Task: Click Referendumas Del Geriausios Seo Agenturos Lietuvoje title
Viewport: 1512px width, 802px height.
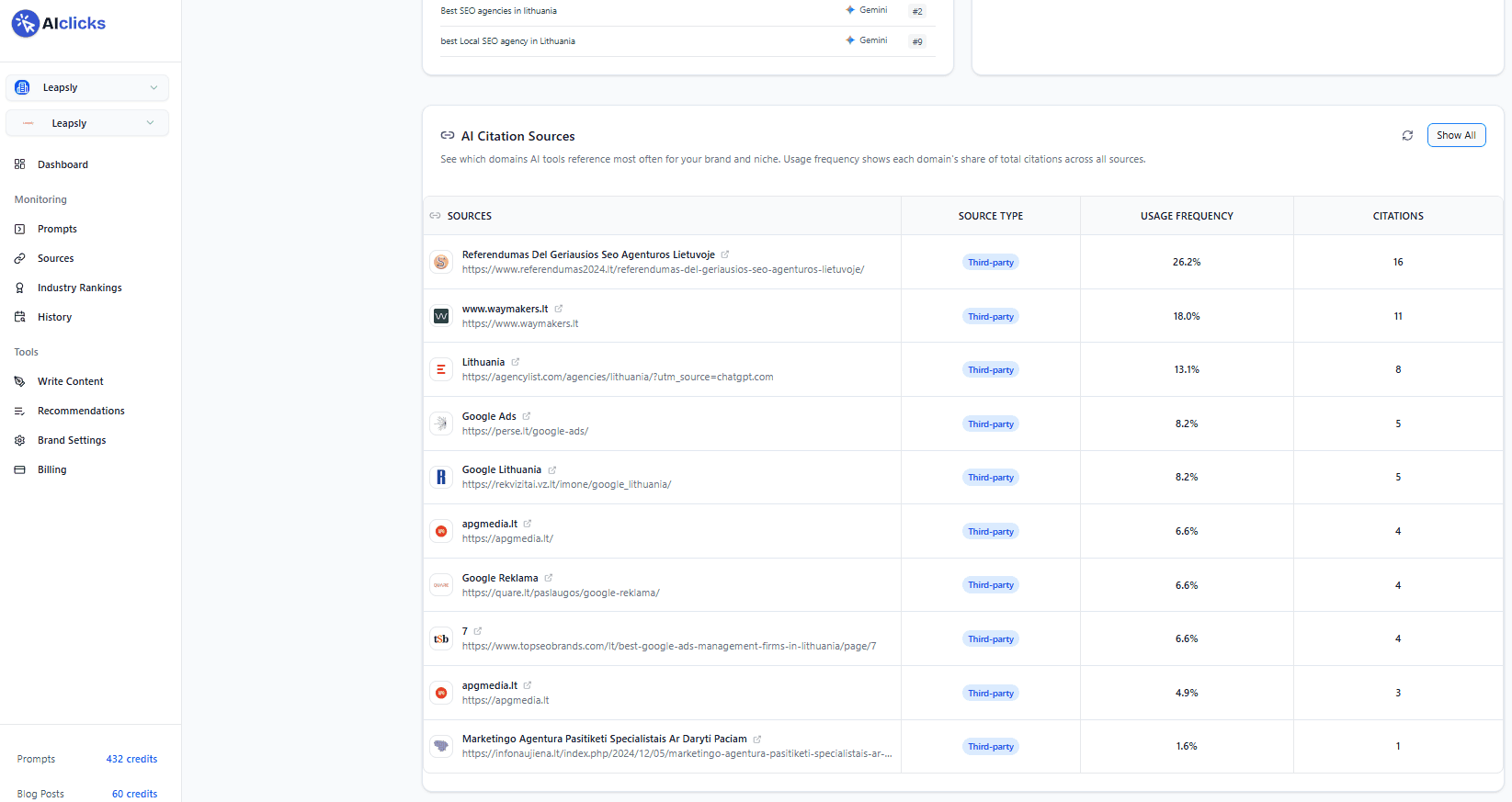Action: (x=588, y=254)
